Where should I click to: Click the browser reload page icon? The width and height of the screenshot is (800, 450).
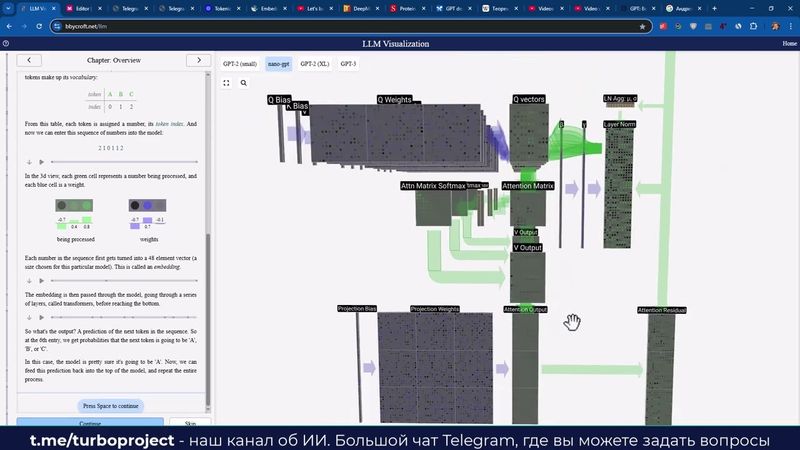pyautogui.click(x=39, y=26)
